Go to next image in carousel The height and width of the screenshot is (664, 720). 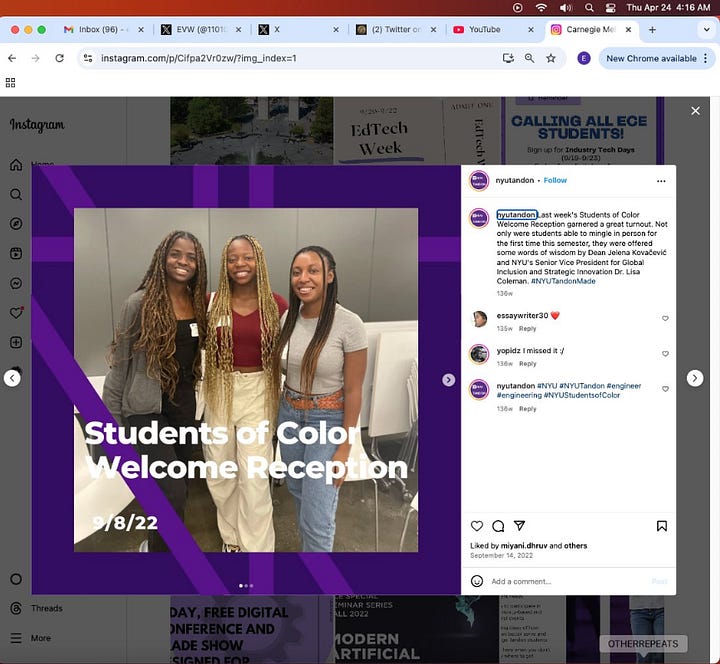449,380
